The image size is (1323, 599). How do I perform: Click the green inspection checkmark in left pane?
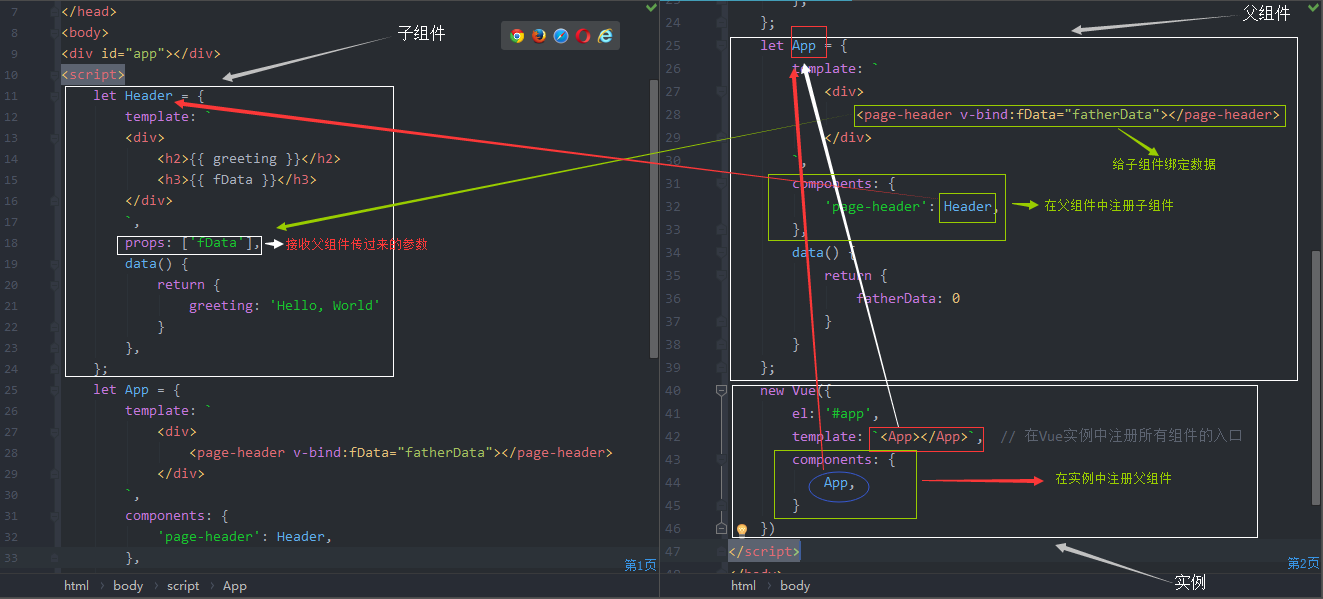pyautogui.click(x=652, y=7)
